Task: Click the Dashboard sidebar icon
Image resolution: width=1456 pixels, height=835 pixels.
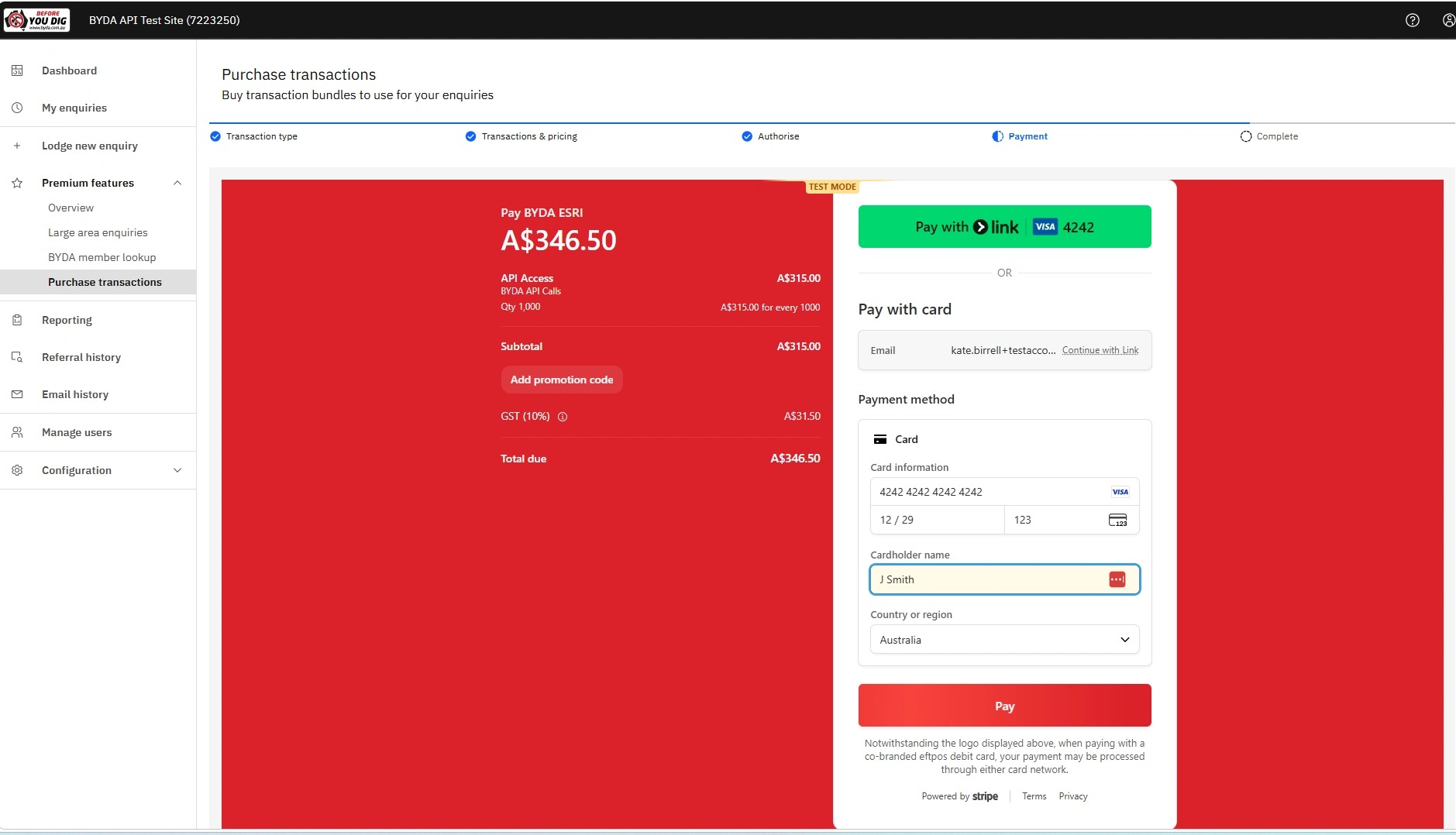Action: pos(17,70)
